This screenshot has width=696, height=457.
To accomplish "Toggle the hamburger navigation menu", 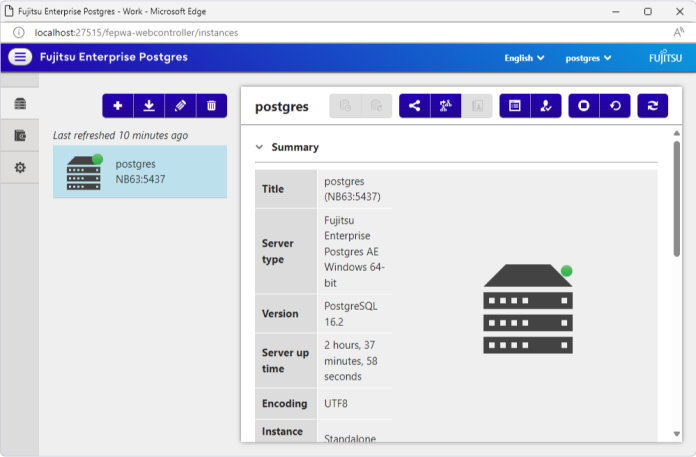I will [20, 57].
